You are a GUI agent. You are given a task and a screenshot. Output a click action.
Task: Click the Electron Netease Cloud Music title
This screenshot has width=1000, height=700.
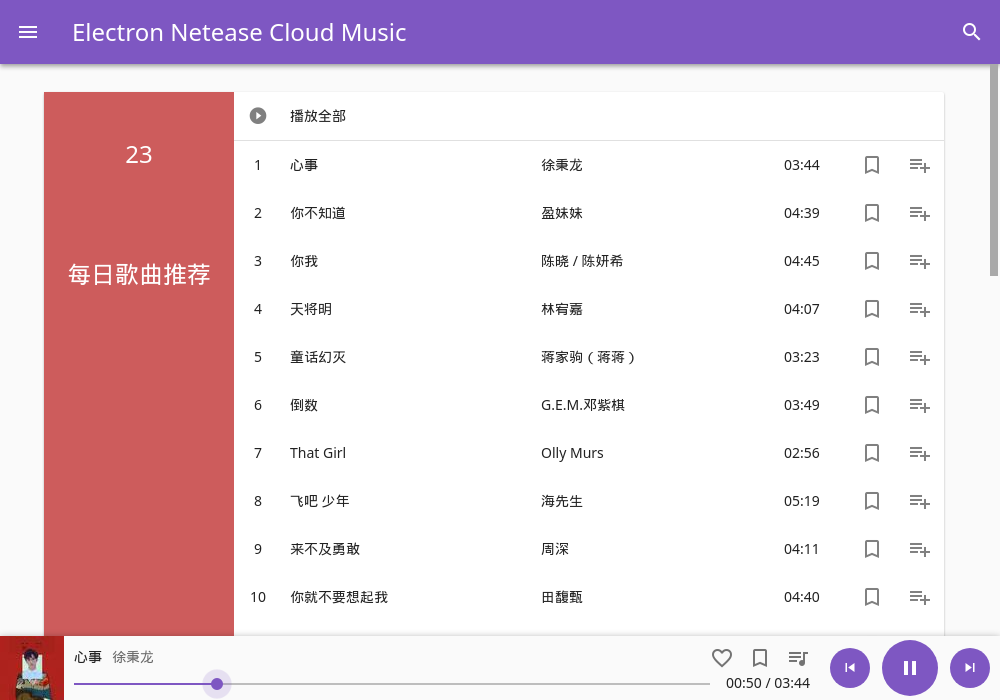point(239,33)
